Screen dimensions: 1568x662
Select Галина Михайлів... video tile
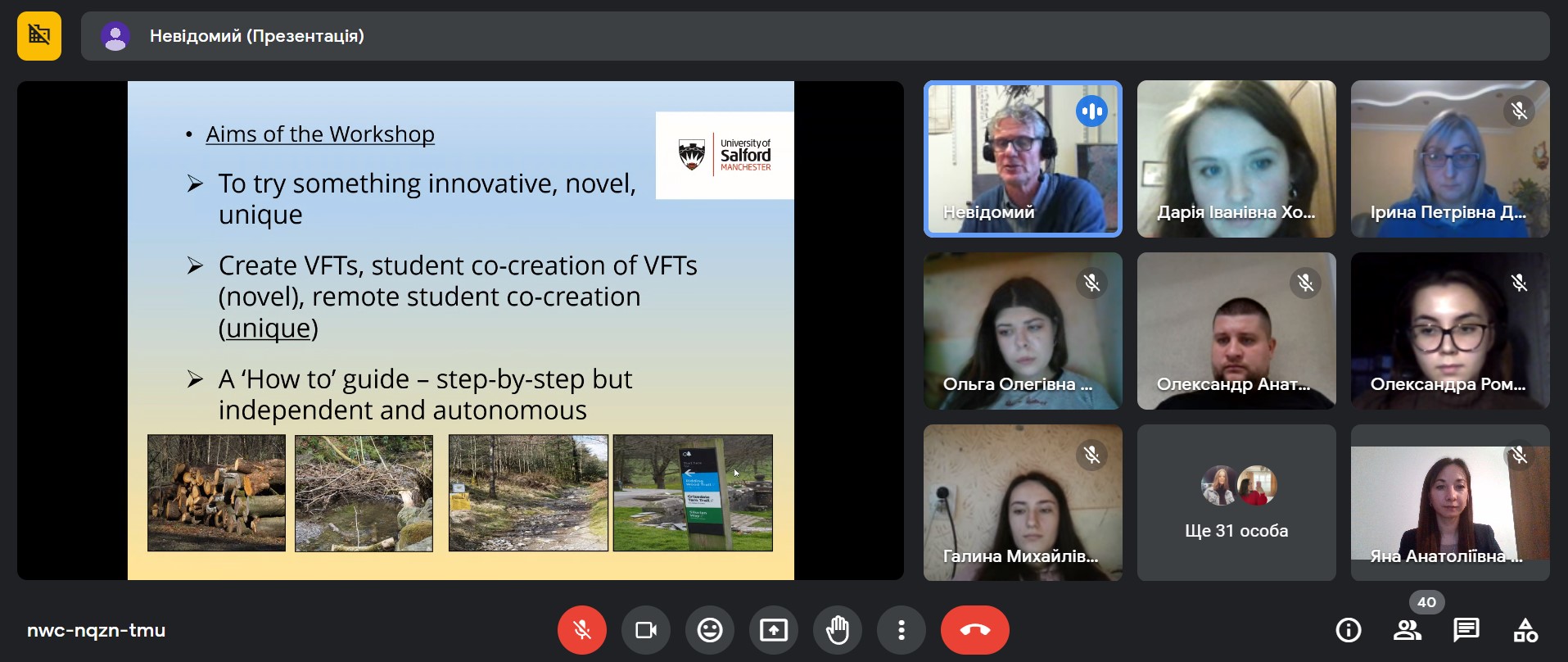coord(1023,503)
